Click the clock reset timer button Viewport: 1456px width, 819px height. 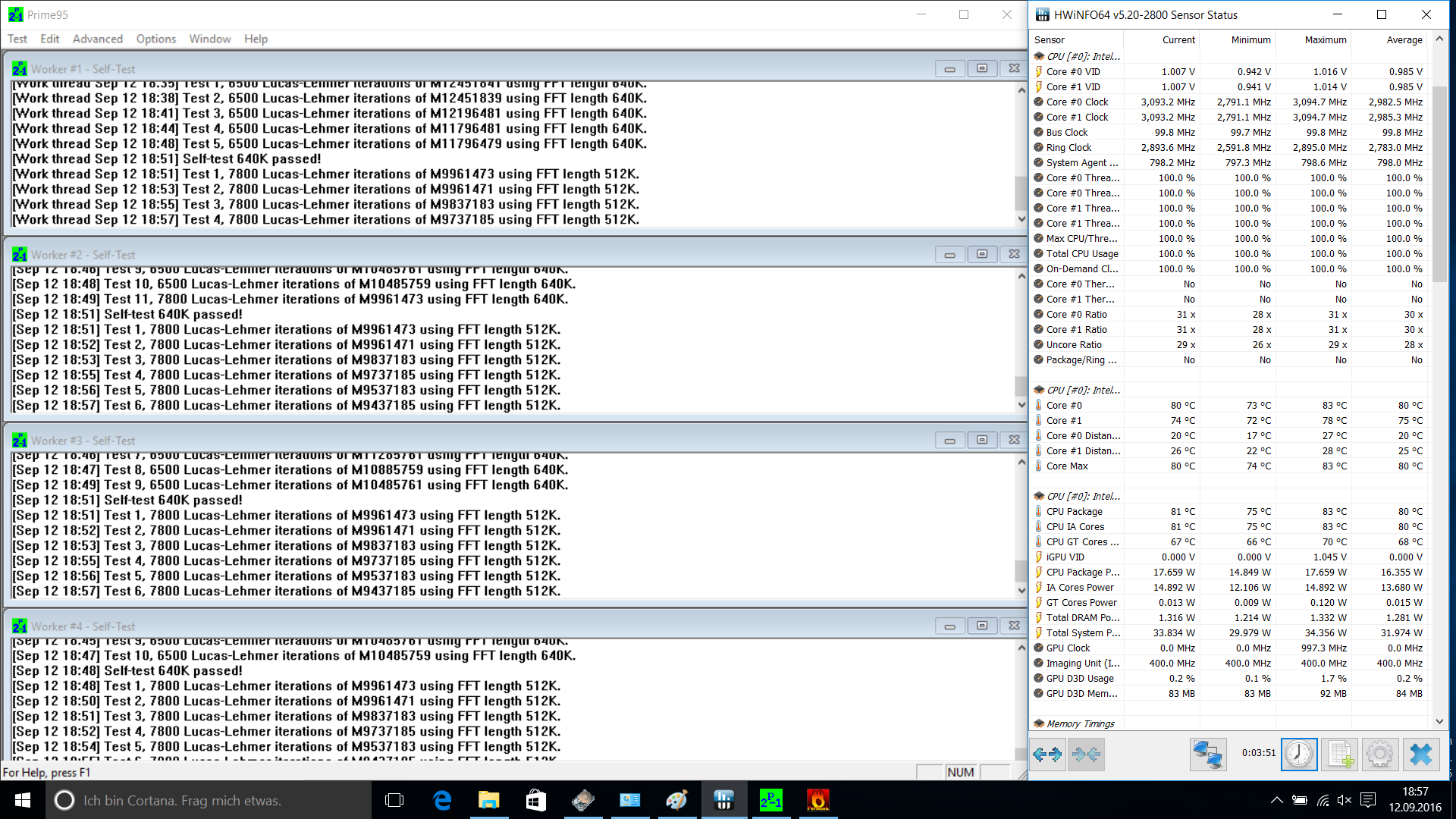coord(1299,754)
